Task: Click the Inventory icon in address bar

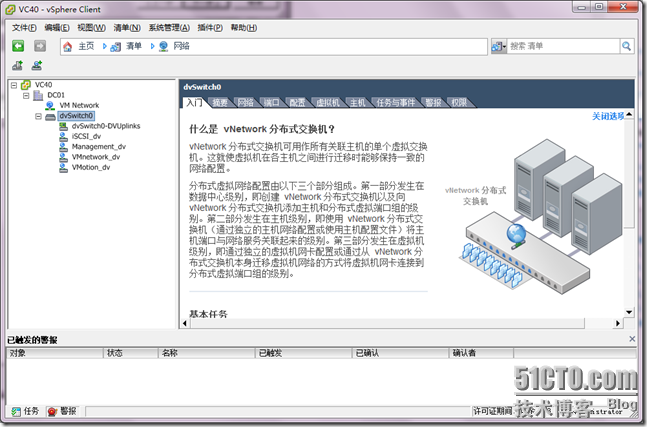Action: coord(116,47)
